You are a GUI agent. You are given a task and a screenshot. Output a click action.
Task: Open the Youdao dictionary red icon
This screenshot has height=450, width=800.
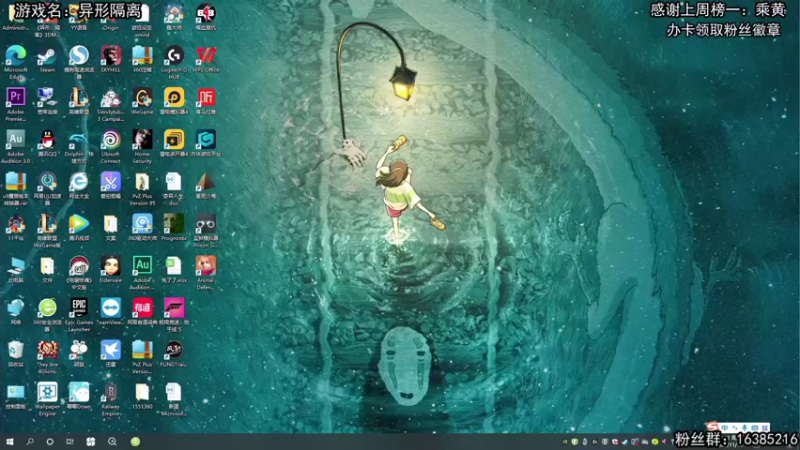142,308
